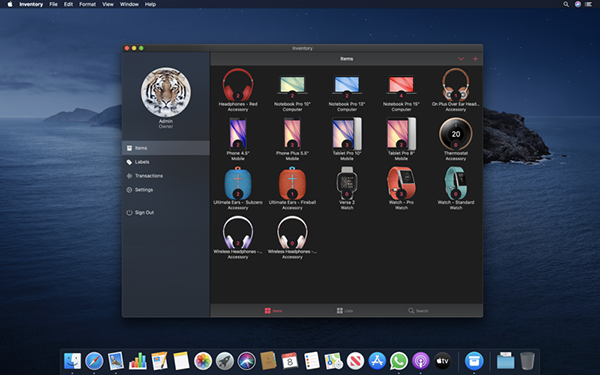This screenshot has width=600, height=375.
Task: Open the Window menu
Action: point(129,4)
